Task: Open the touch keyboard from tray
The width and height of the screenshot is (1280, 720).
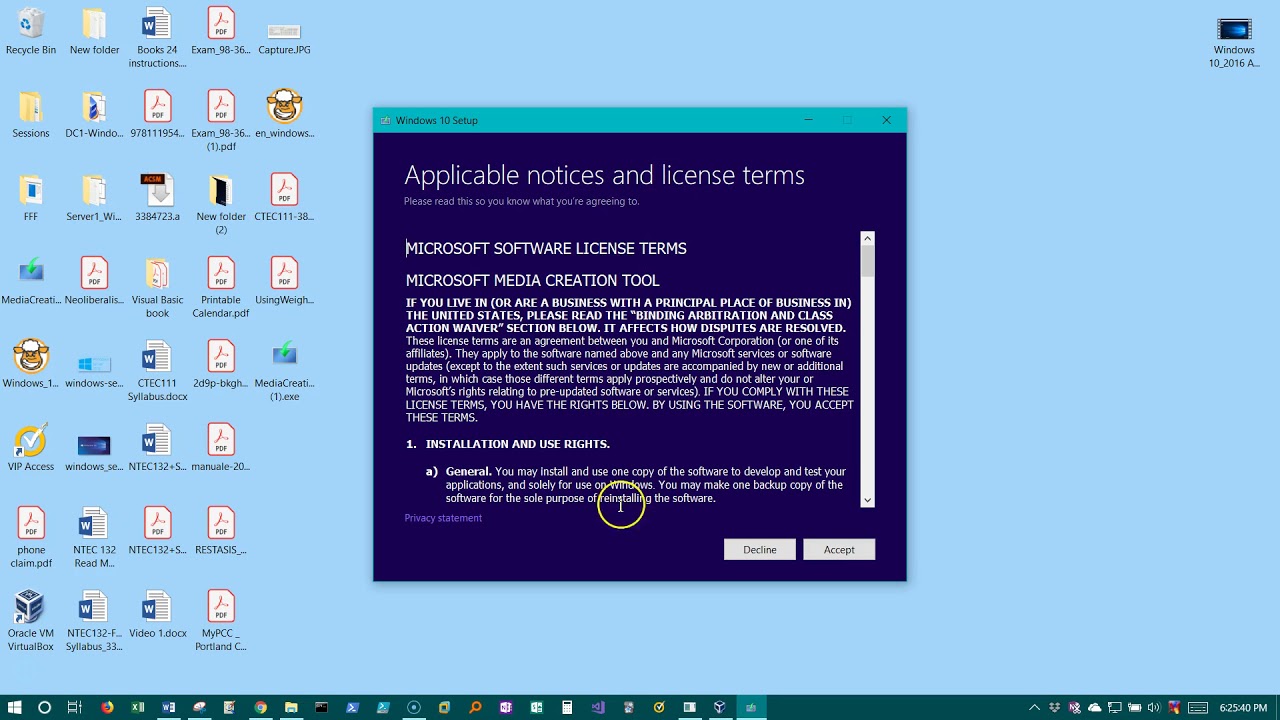Action: [x=1198, y=708]
